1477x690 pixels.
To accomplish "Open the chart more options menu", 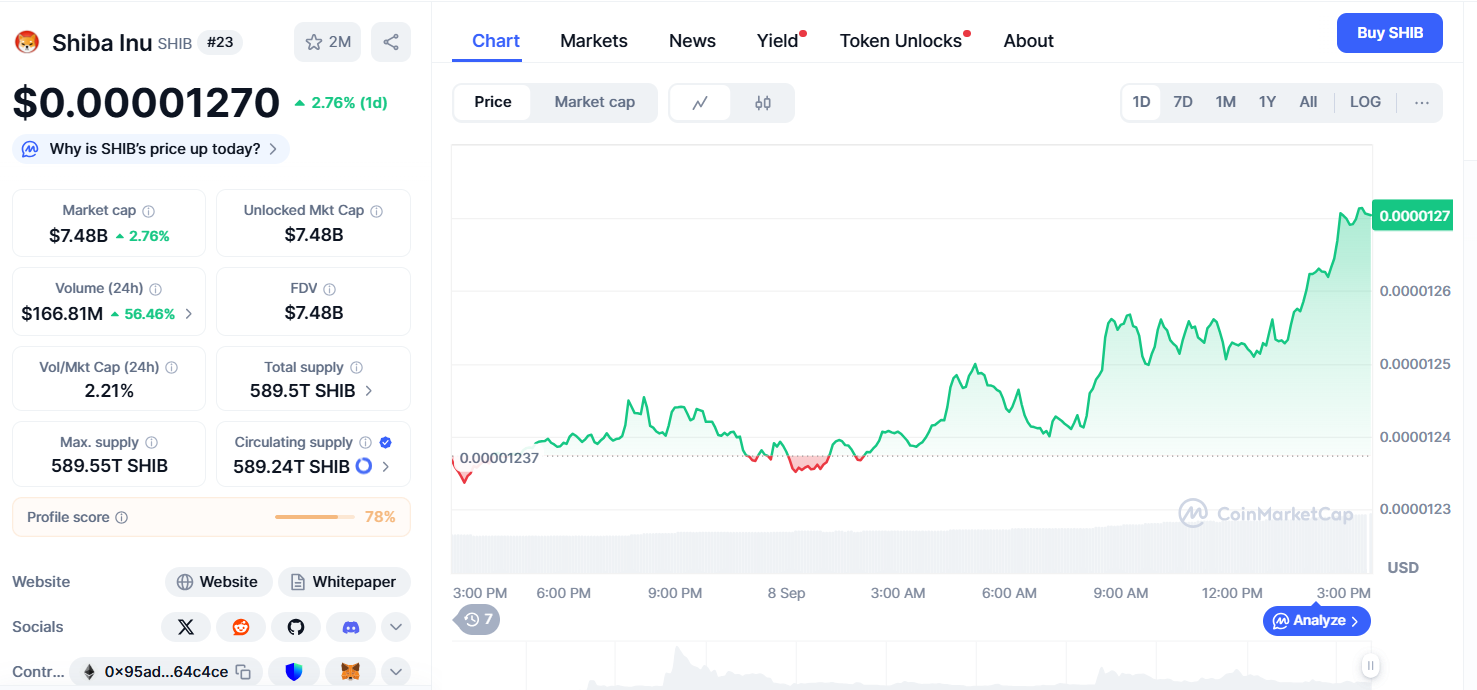I will click(x=1422, y=102).
